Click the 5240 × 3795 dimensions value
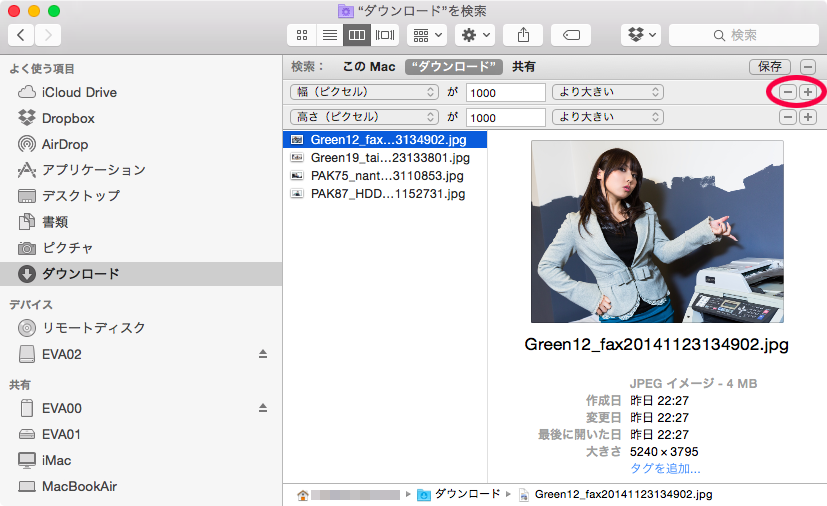Image resolution: width=827 pixels, height=506 pixels. pyautogui.click(x=664, y=452)
